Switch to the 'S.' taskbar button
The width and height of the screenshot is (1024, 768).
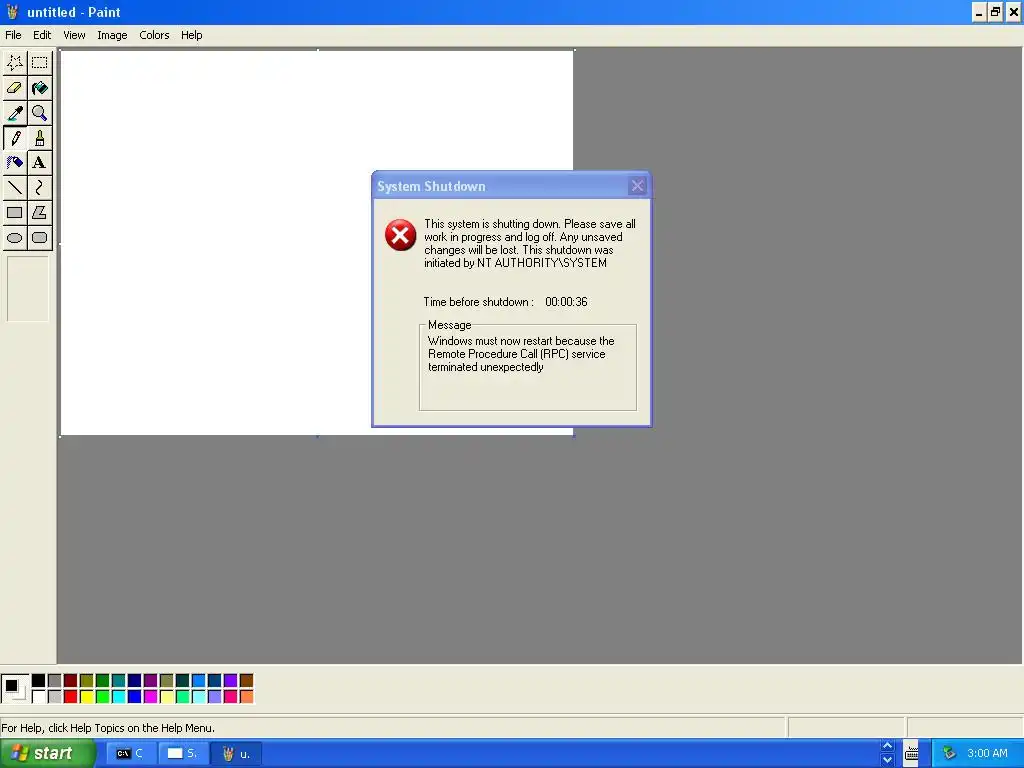pyautogui.click(x=182, y=754)
